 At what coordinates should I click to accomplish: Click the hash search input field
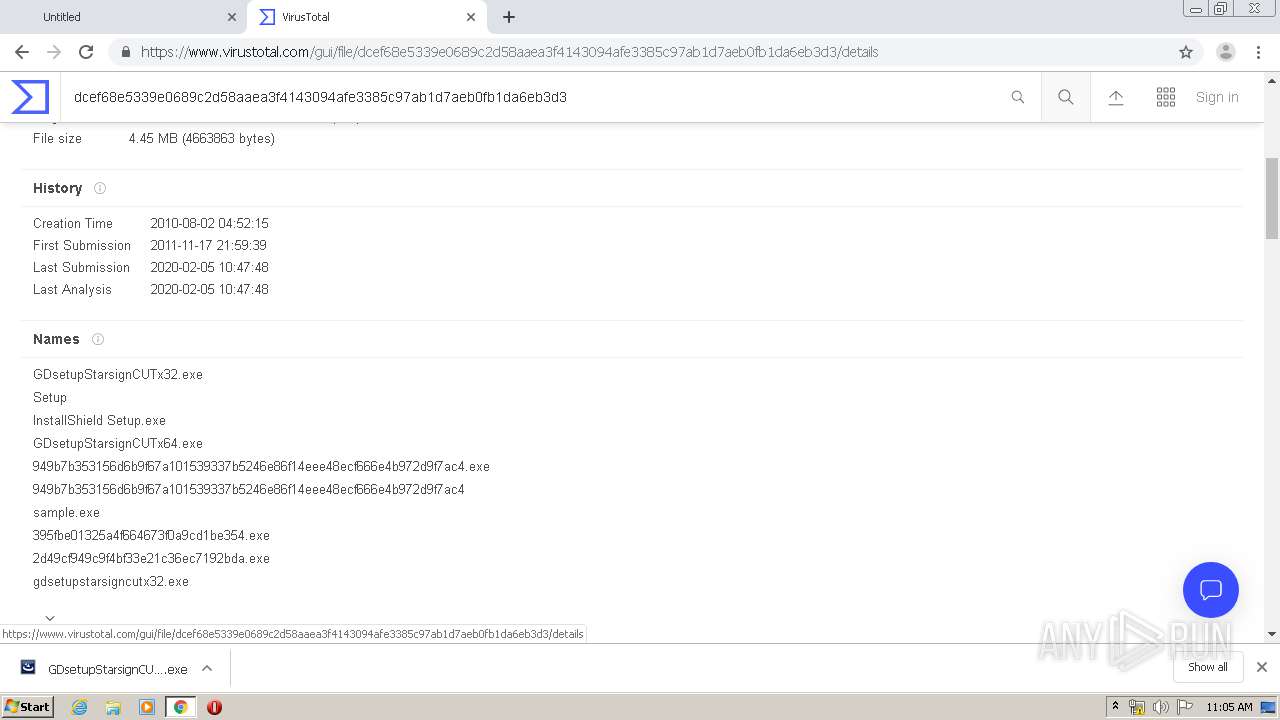[x=530, y=97]
